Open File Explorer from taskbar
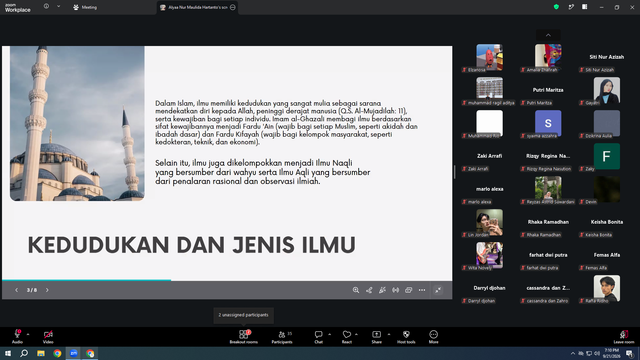The height and width of the screenshot is (360, 640). (x=41, y=353)
